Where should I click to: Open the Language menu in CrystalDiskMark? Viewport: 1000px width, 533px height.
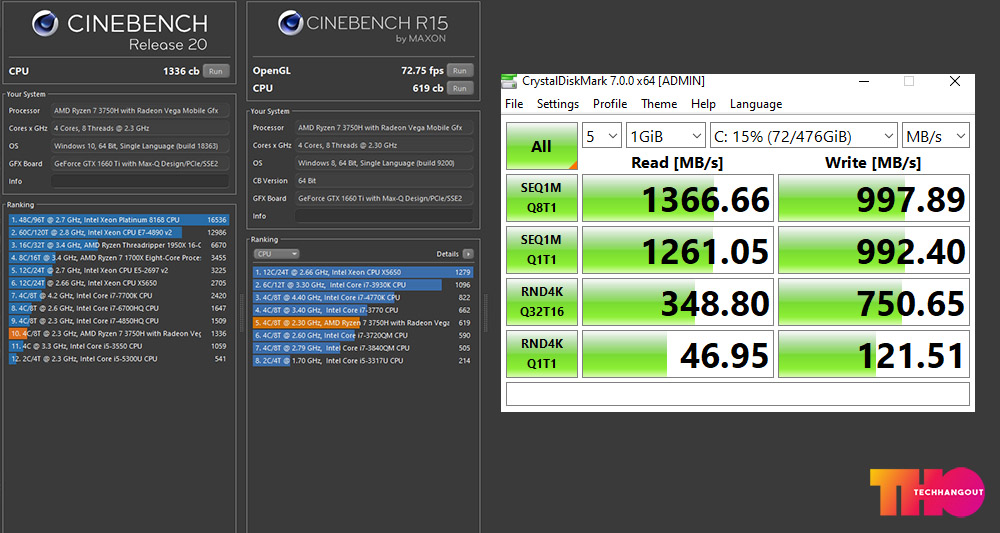pos(756,104)
